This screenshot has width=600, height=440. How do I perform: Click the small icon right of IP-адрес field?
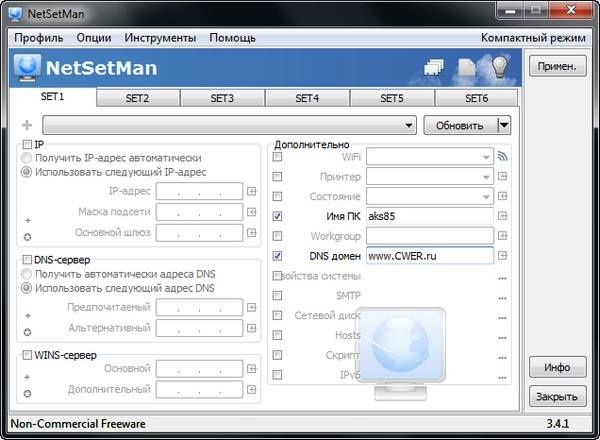252,191
